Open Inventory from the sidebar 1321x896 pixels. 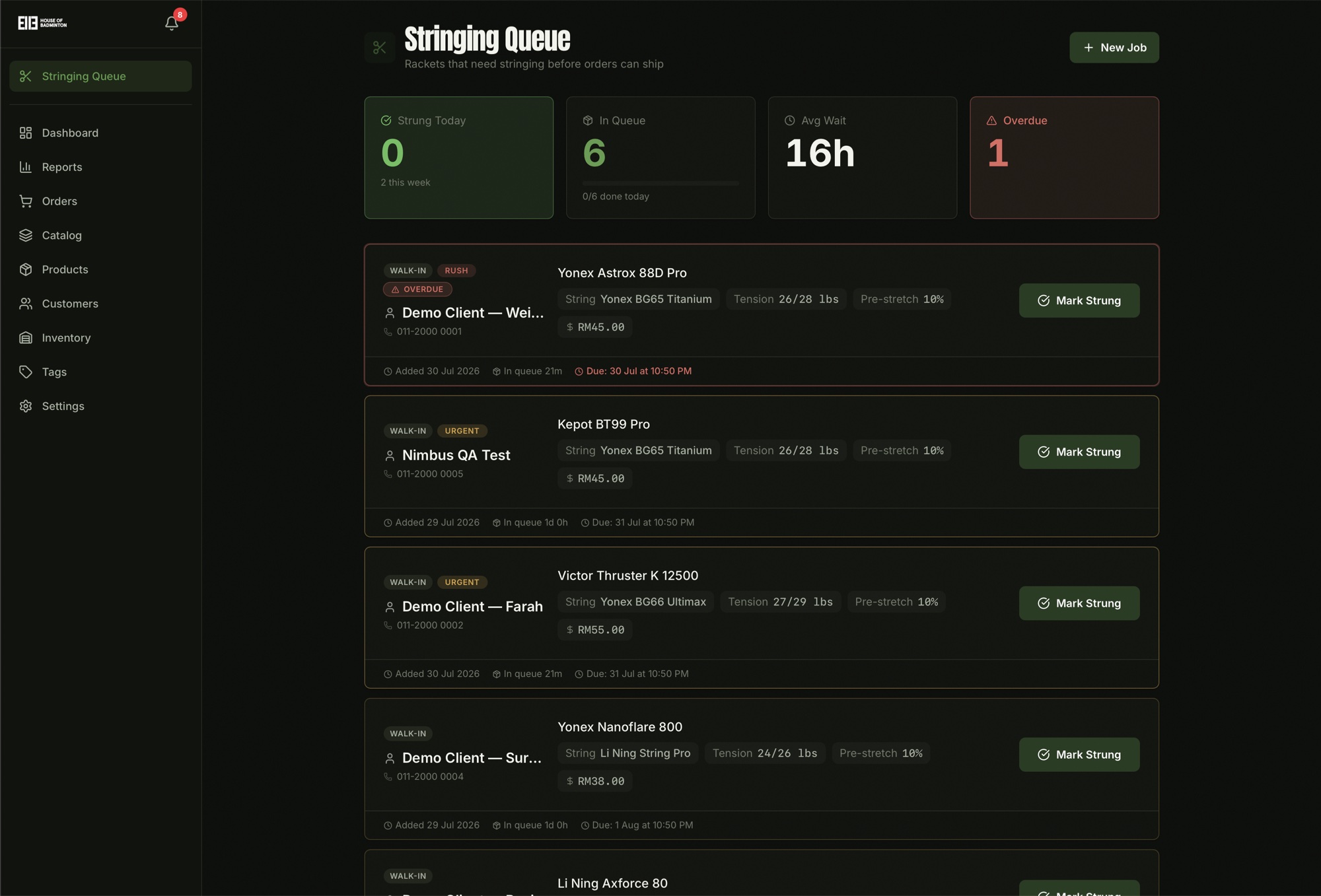(x=100, y=337)
